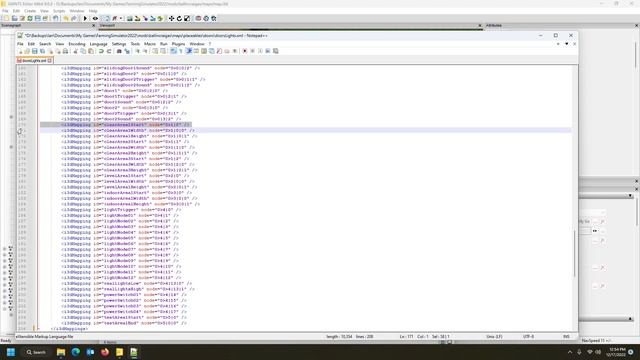The image size is (640, 360).
Task: Click the New scene icon in GIANTS Editor
Action: click(7, 18)
